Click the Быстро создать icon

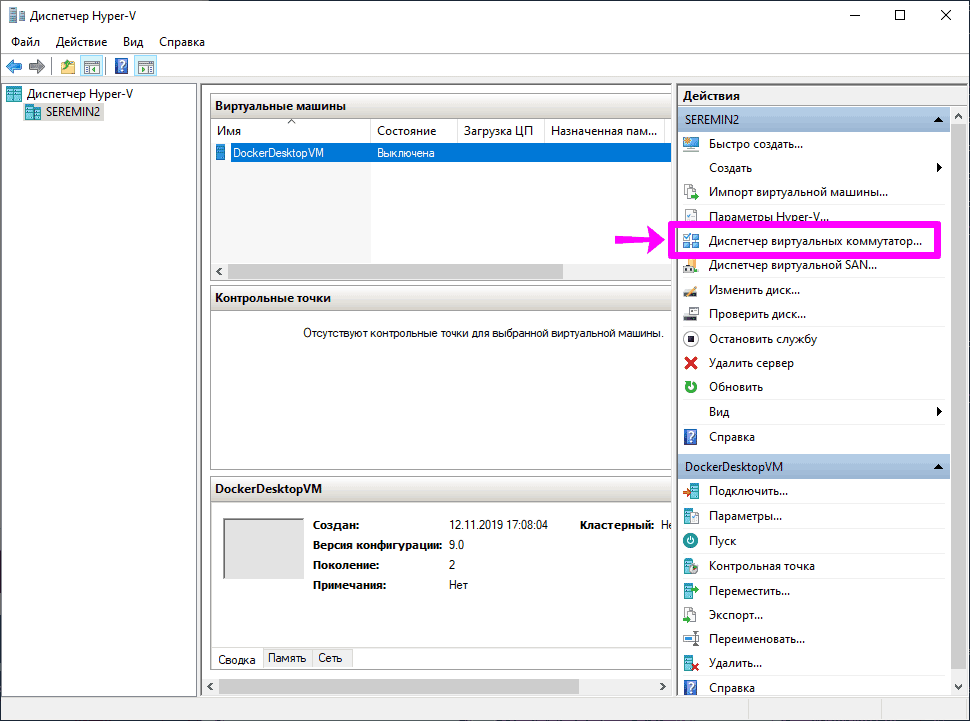[x=691, y=144]
